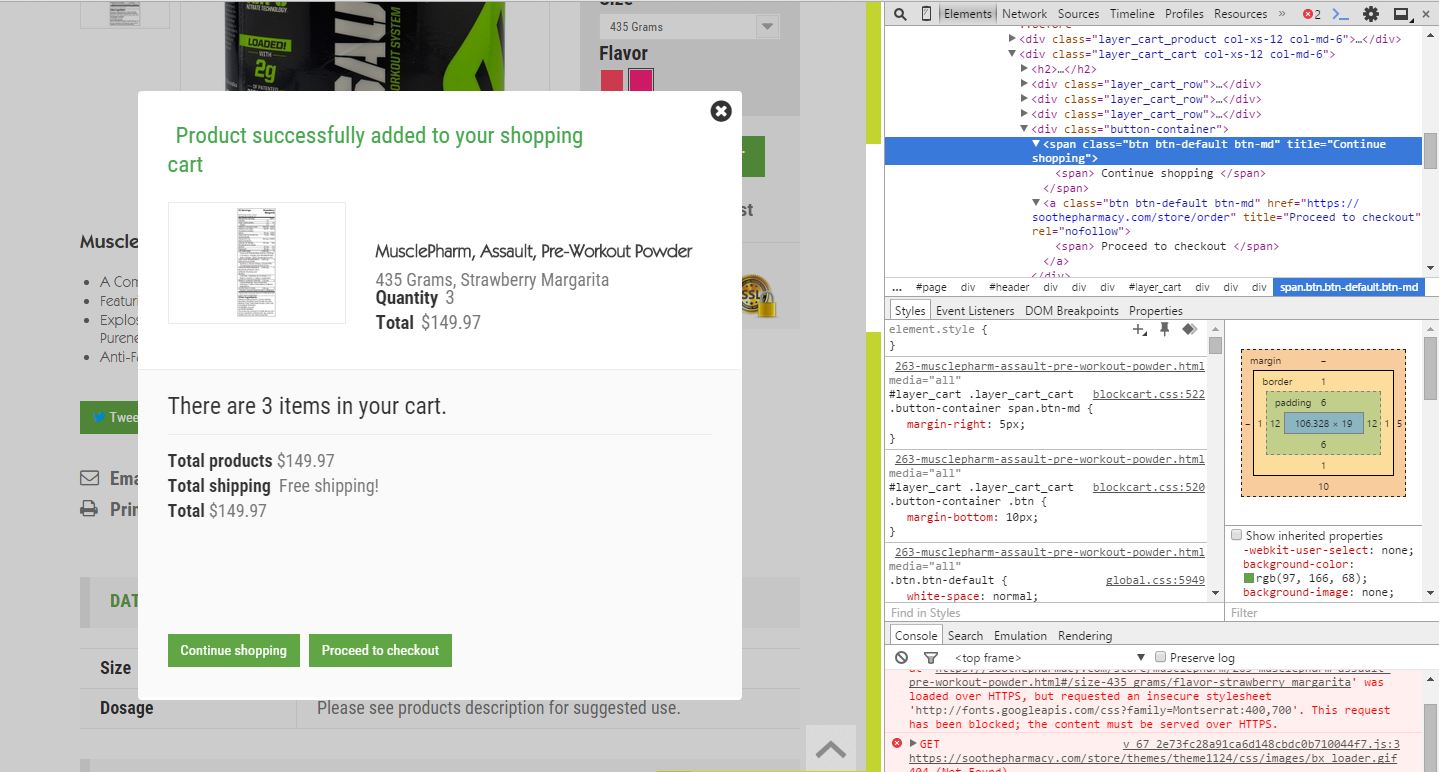Enable Show inherited properties checkbox
This screenshot has height=772, width=1439.
[x=1237, y=535]
